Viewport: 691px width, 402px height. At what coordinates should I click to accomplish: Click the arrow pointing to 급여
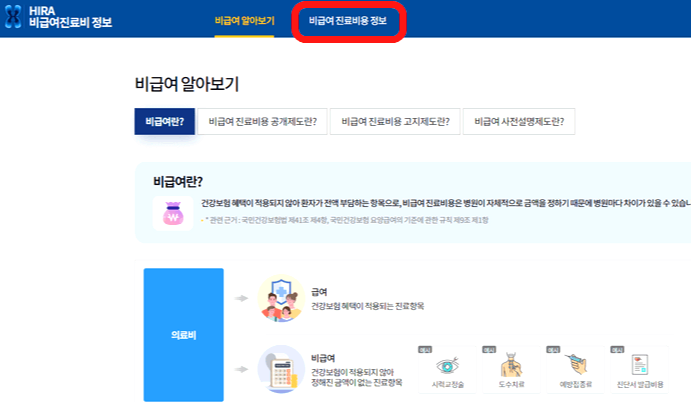241,298
